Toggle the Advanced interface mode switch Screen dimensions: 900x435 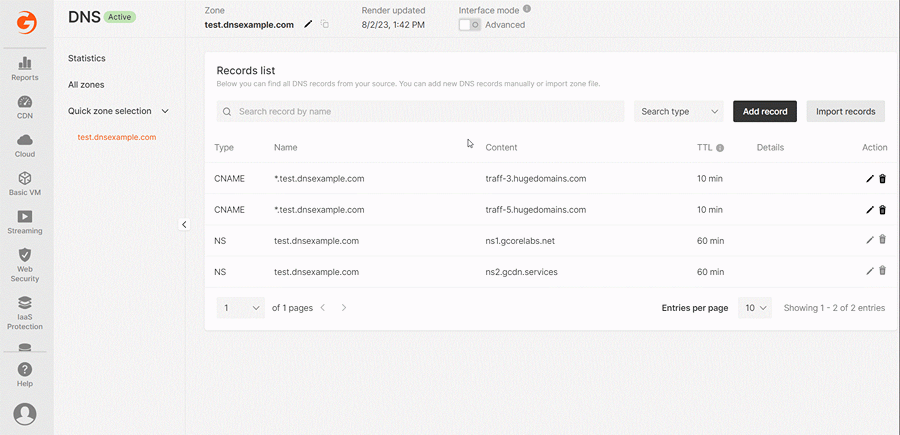pyautogui.click(x=470, y=25)
